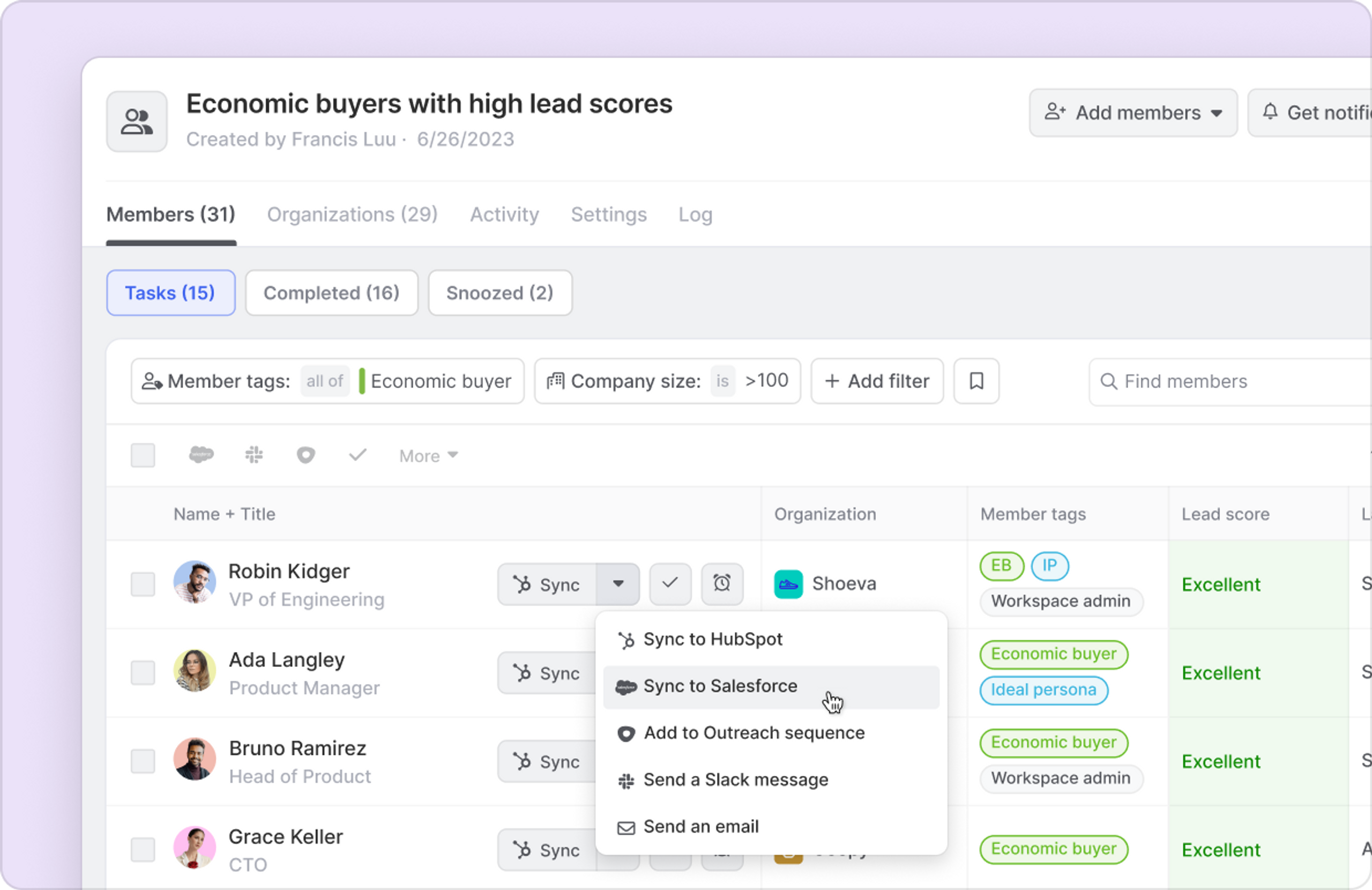Image resolution: width=1372 pixels, height=890 pixels.
Task: Click the checkmark icon in bulk toolbar
Action: tap(357, 455)
